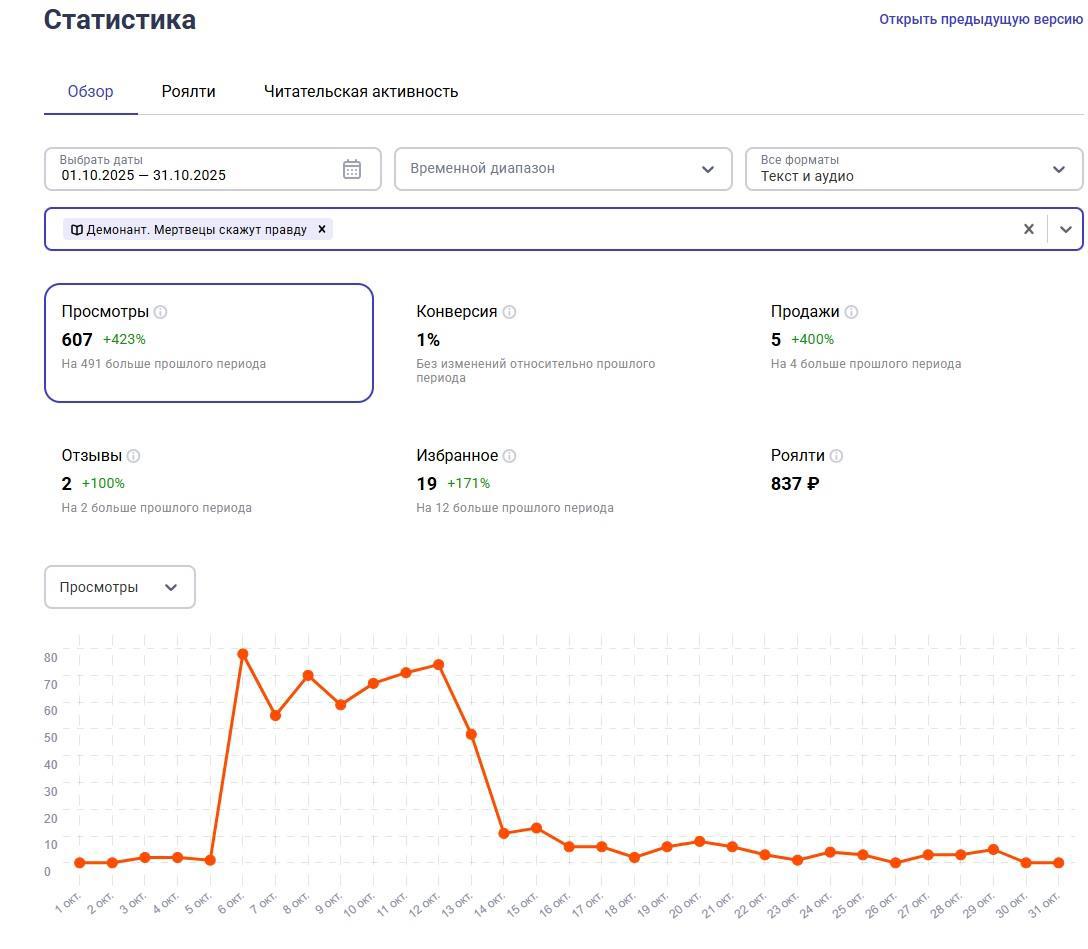Click info icon next to Продажи

pos(851,312)
